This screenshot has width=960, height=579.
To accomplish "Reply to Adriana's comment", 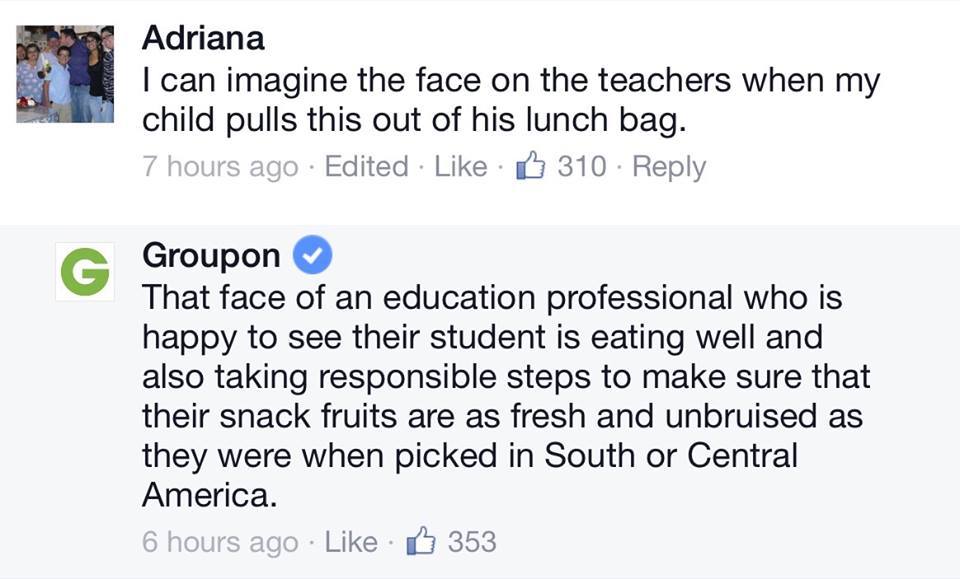I will click(x=669, y=166).
